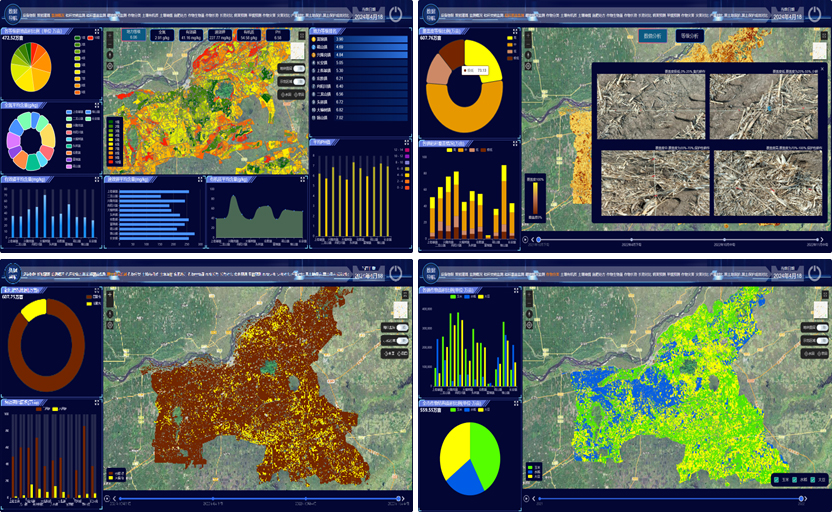
Task: Click locate target icon on soil fertility map
Action: [110, 66]
